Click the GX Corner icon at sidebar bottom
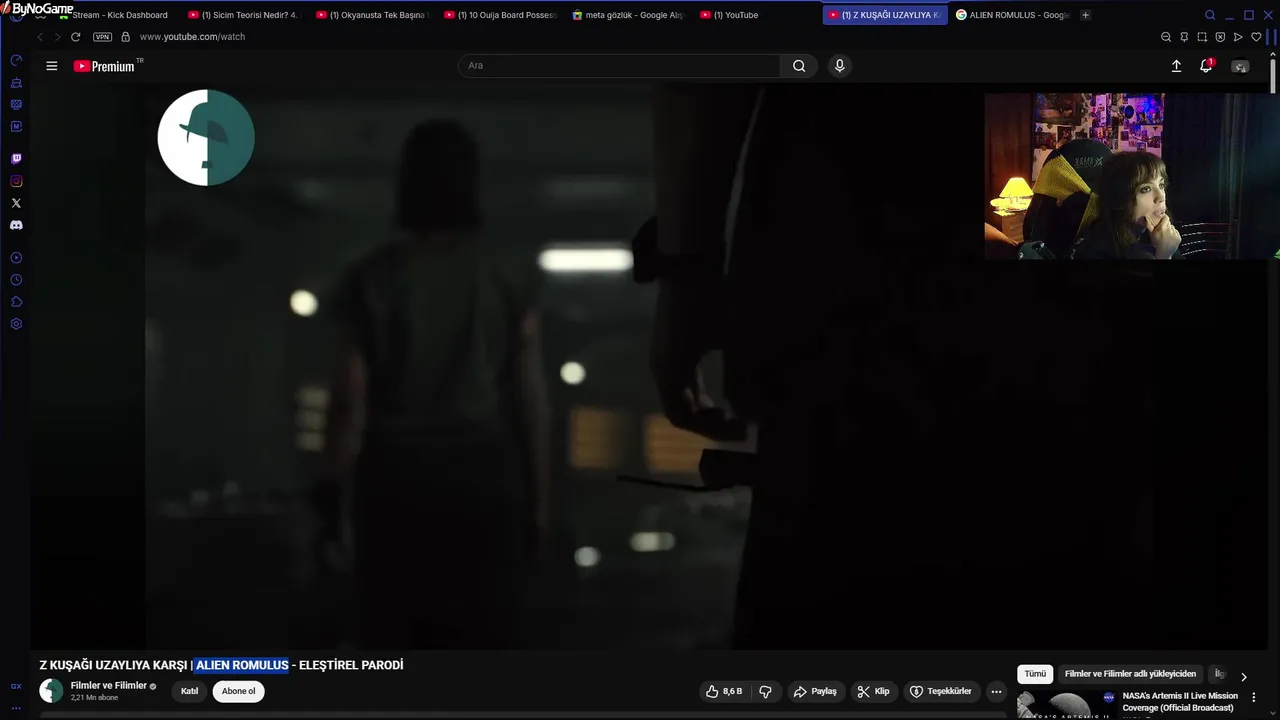The image size is (1280, 720). click(16, 686)
